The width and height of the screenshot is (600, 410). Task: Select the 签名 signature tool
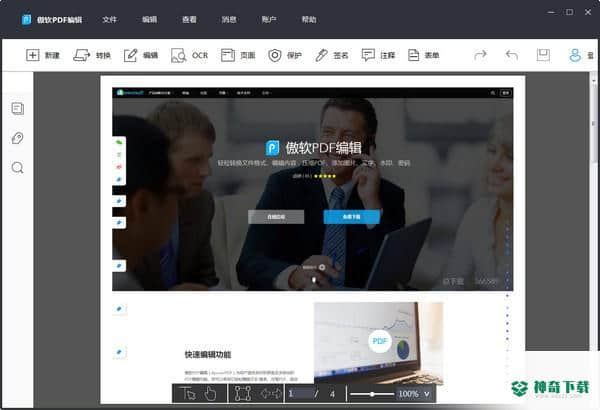click(331, 56)
